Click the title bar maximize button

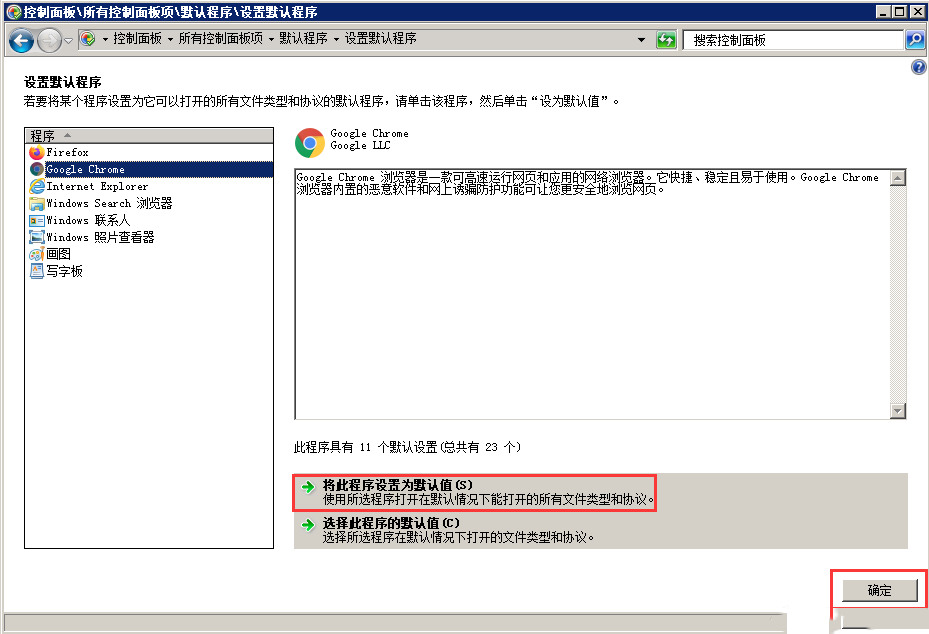899,11
